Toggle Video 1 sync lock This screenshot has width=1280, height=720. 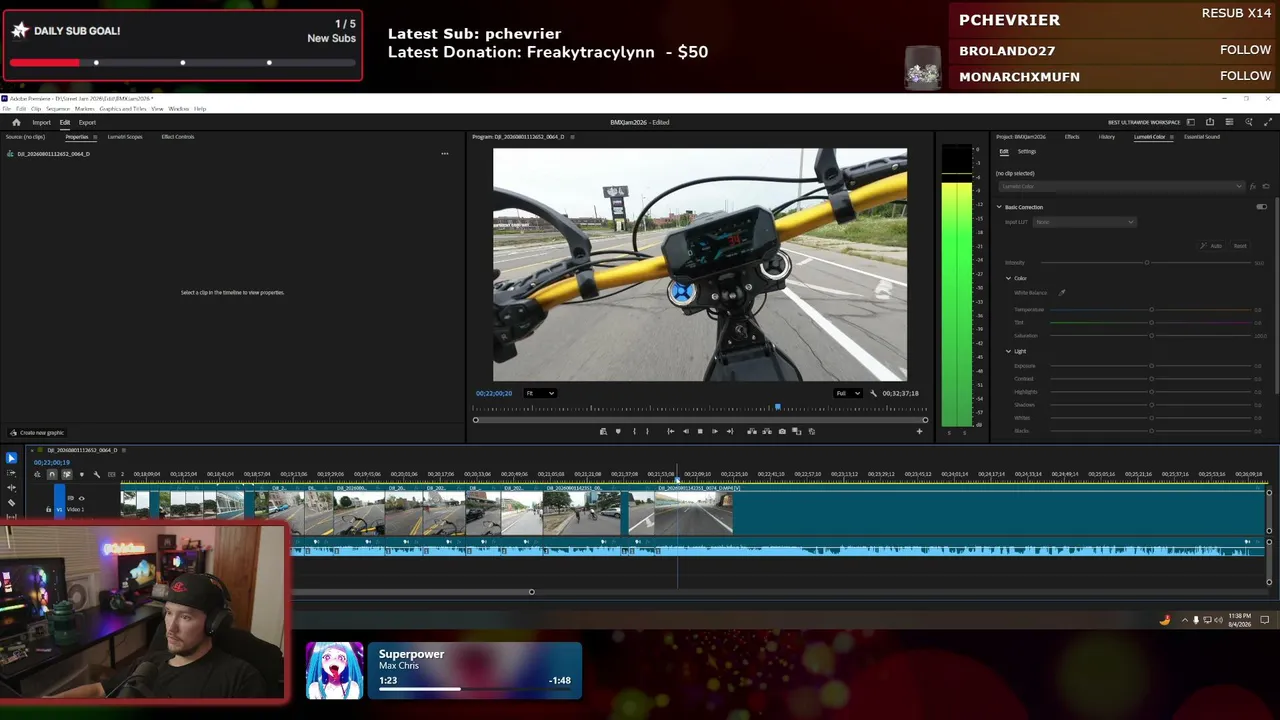click(70, 498)
